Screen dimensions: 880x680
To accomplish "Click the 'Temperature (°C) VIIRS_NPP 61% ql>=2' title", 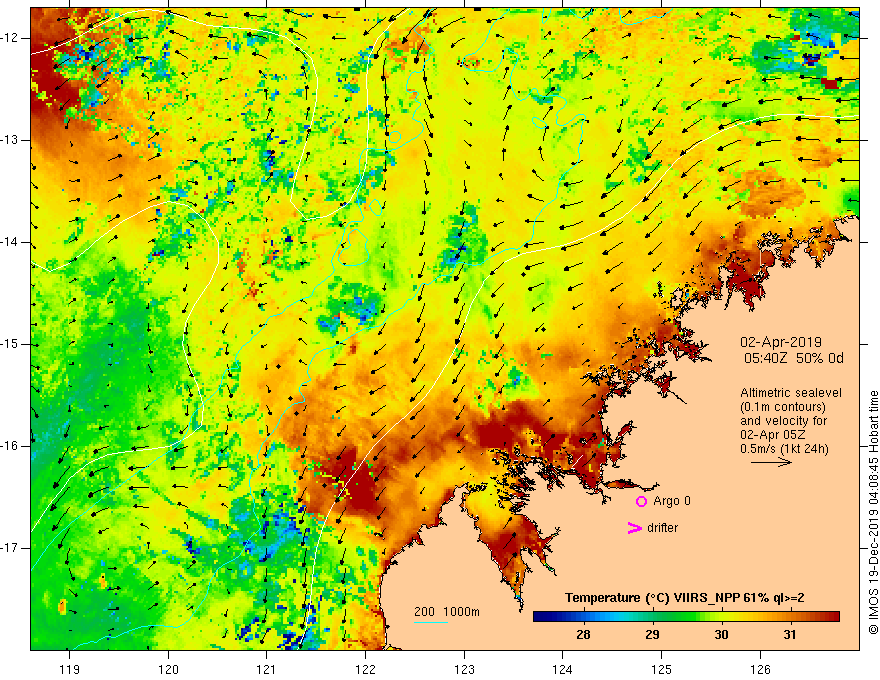I will (685, 598).
